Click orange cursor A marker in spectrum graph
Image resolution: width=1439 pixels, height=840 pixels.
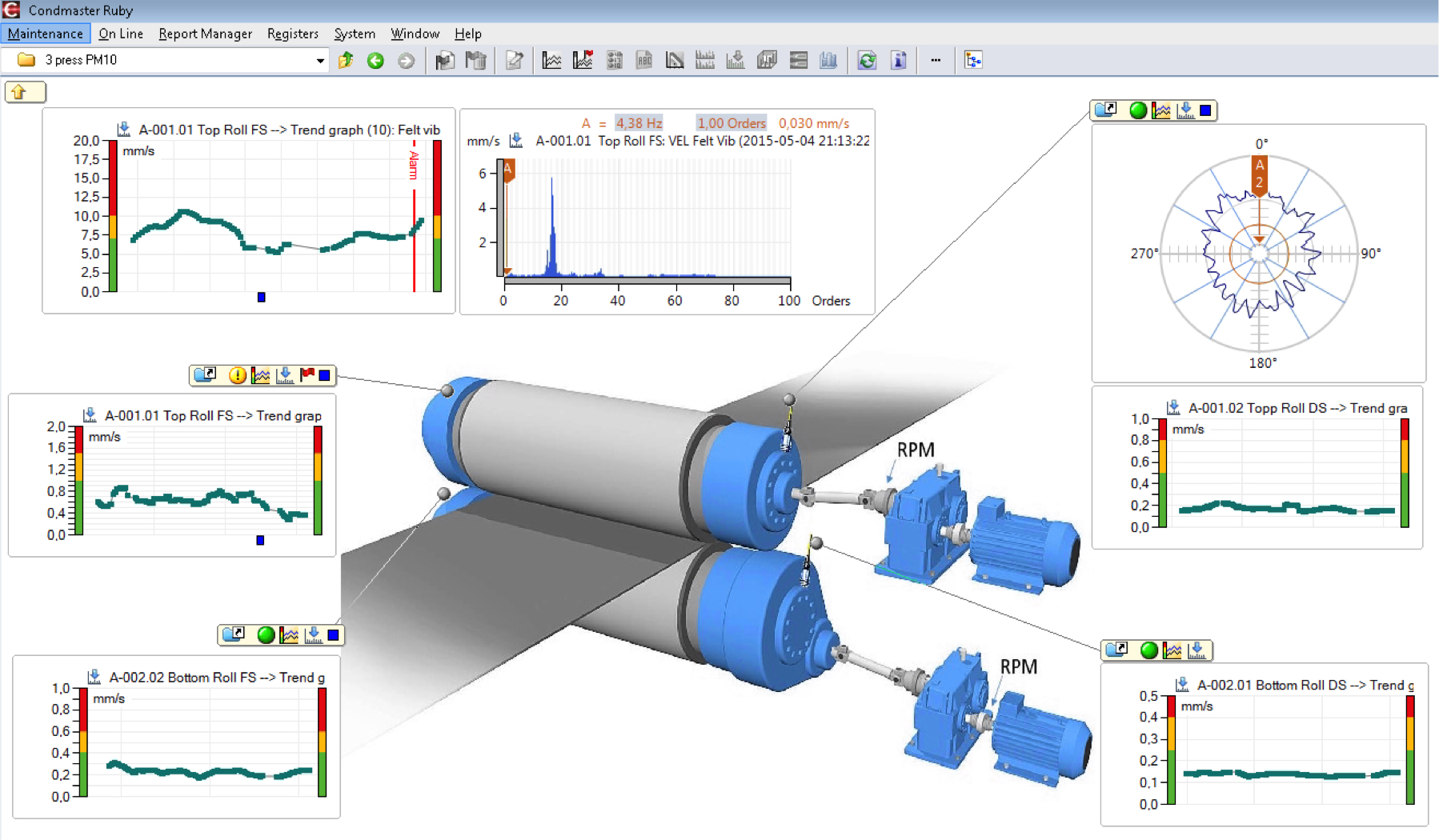507,170
